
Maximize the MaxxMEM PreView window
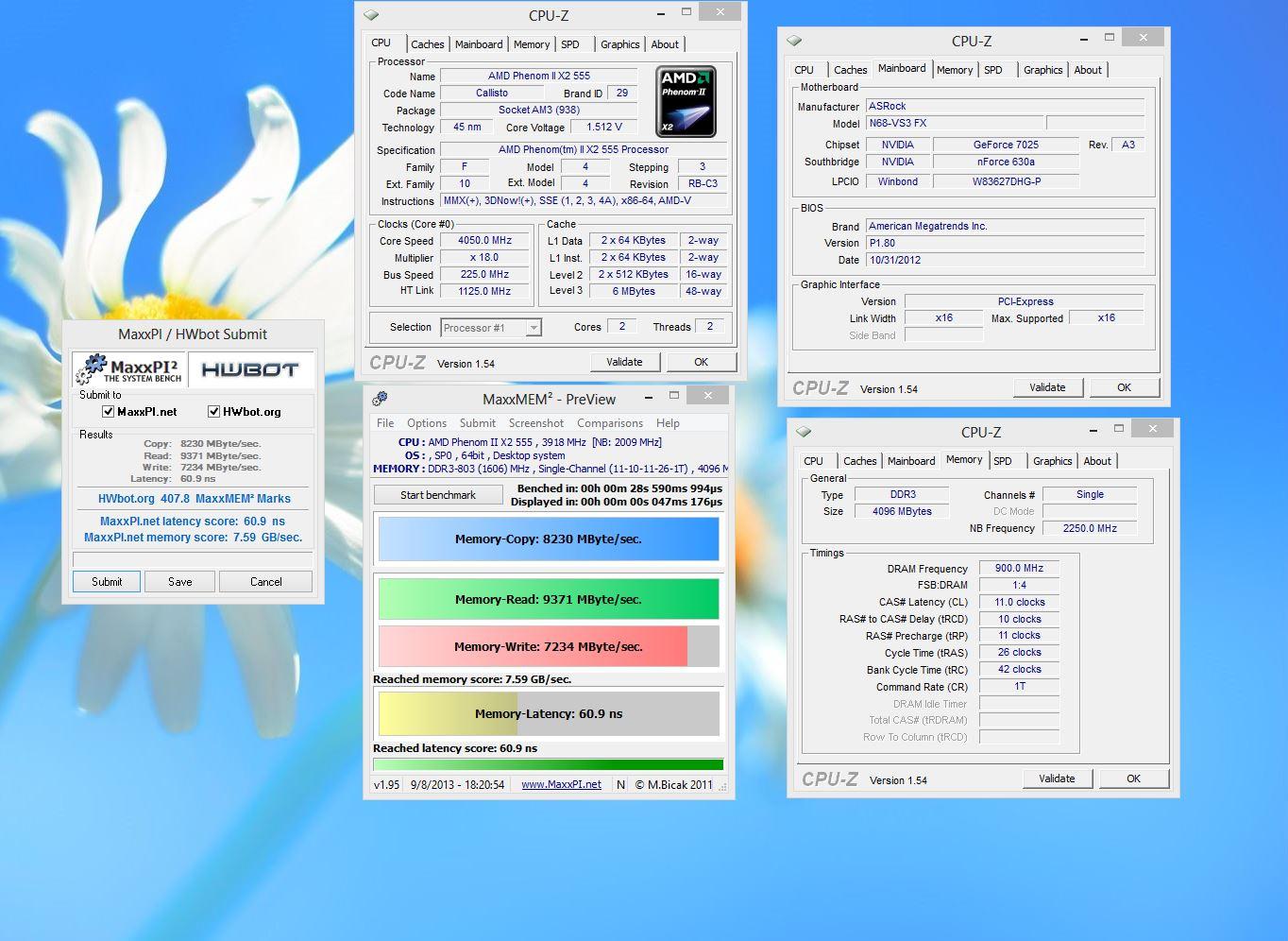click(674, 395)
